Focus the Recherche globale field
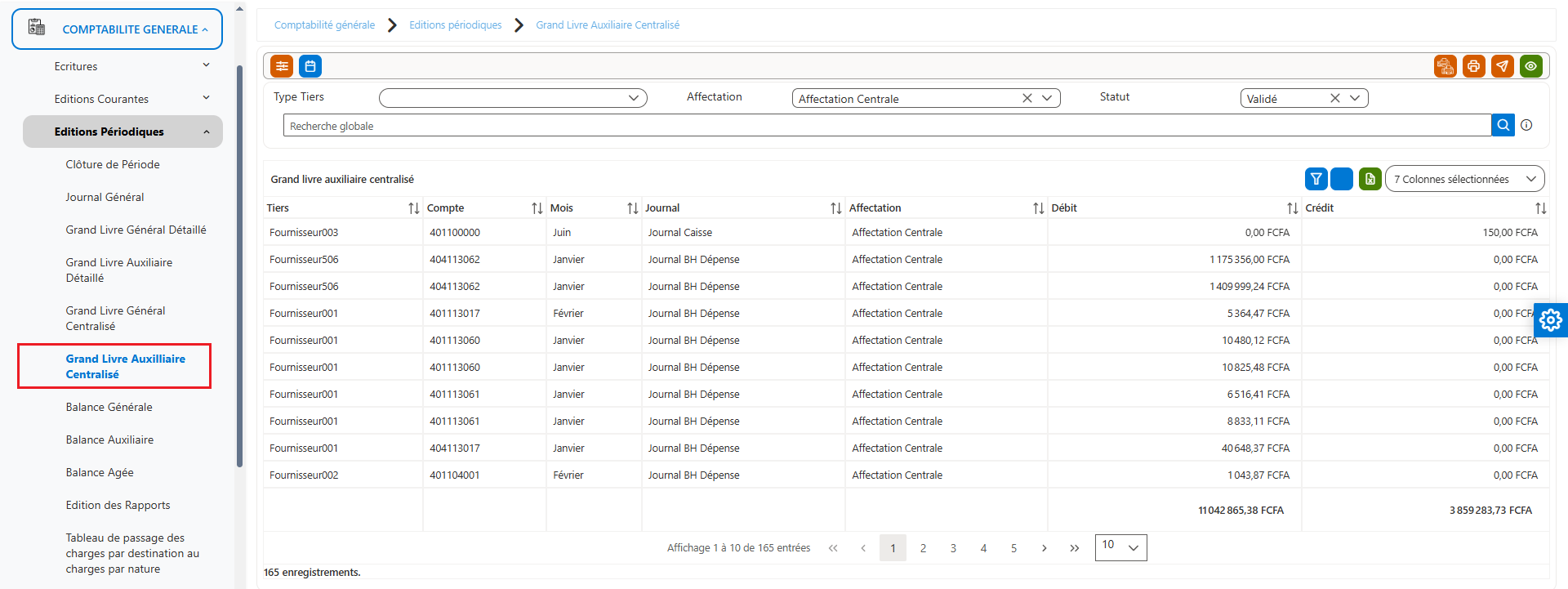The width and height of the screenshot is (1568, 589). point(887,125)
